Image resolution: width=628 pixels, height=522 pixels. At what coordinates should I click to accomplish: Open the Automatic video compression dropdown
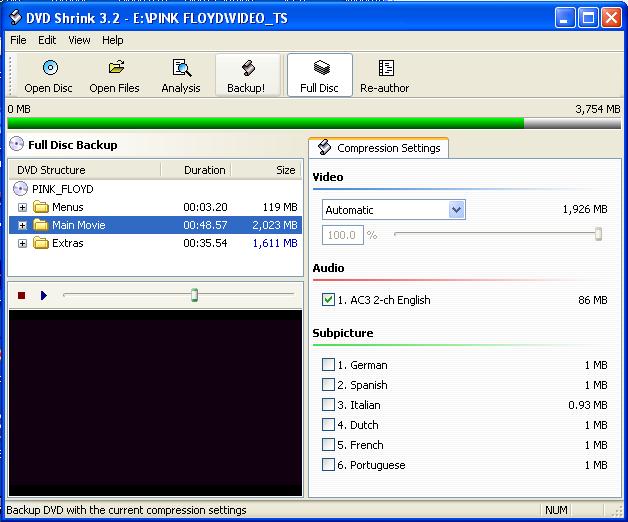pyautogui.click(x=457, y=210)
